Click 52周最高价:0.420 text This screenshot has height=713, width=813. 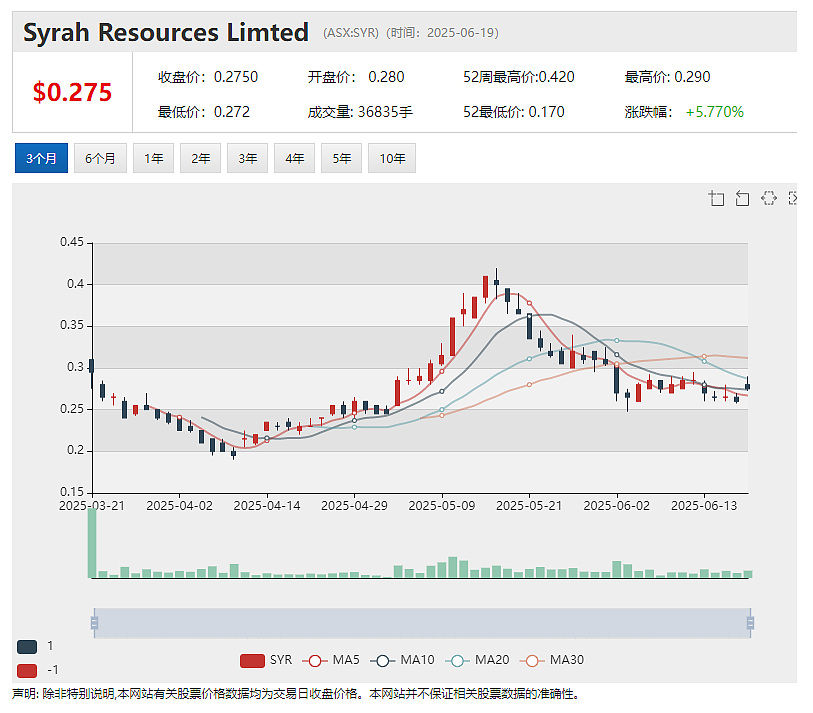[x=518, y=77]
